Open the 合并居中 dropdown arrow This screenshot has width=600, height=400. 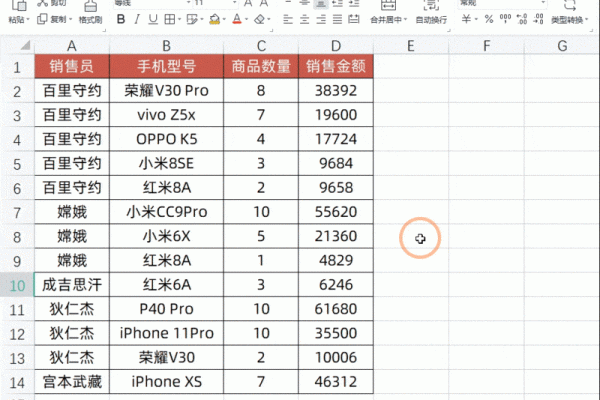coord(405,20)
